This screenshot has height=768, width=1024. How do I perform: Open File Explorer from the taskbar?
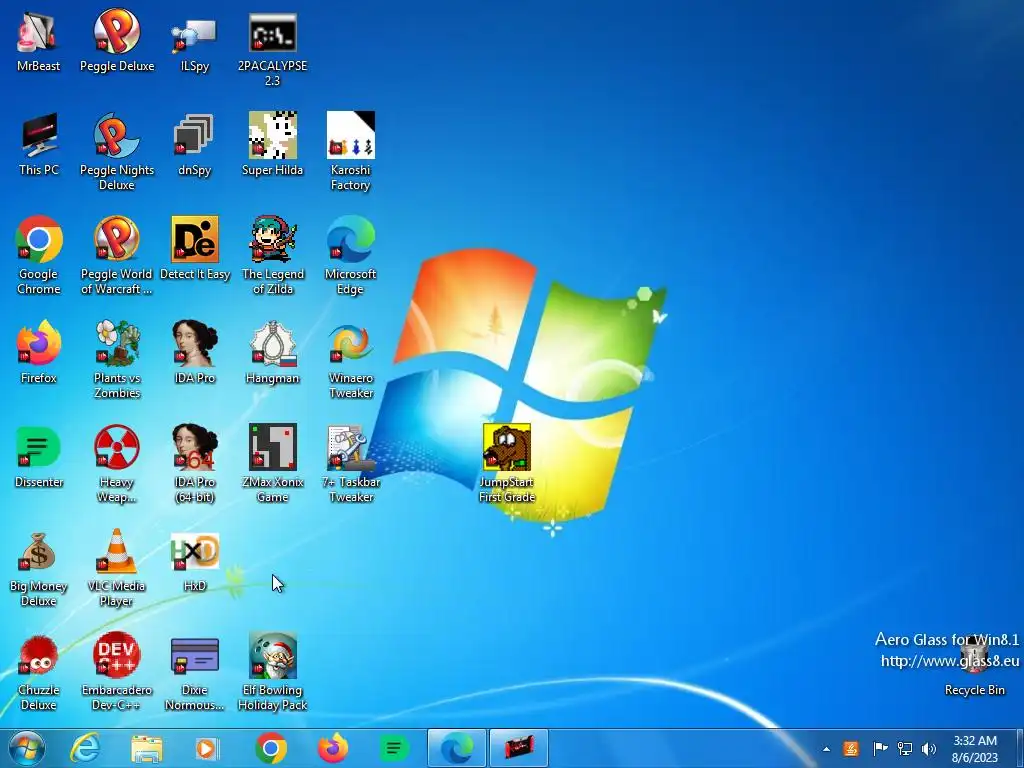[x=147, y=748]
